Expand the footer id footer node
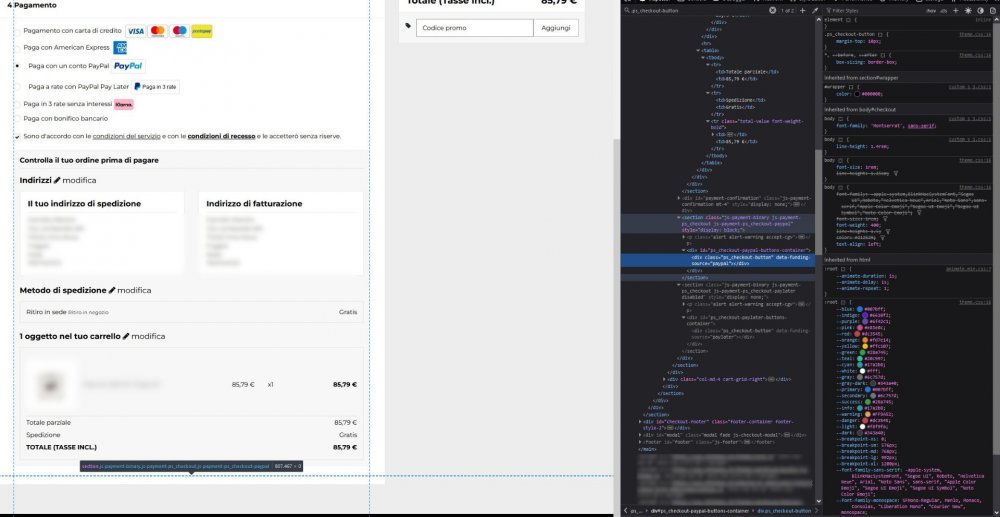This screenshot has height=517, width=1000. [640, 441]
